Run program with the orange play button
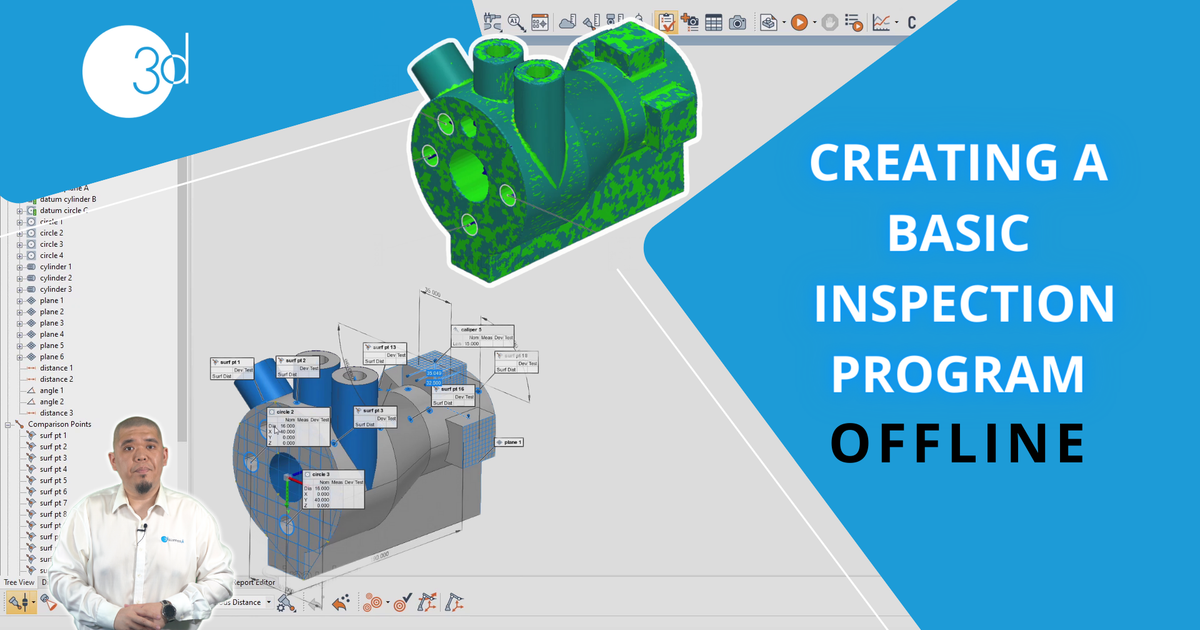 click(x=799, y=21)
